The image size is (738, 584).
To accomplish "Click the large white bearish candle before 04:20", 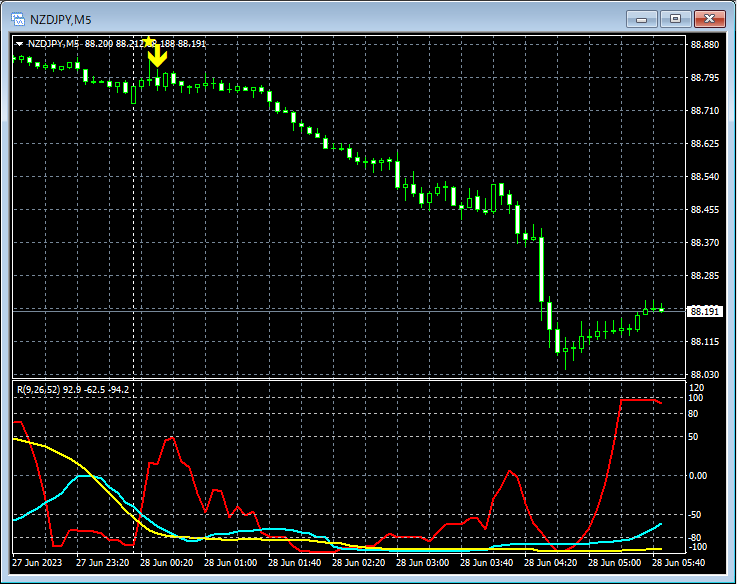I will click(541, 268).
